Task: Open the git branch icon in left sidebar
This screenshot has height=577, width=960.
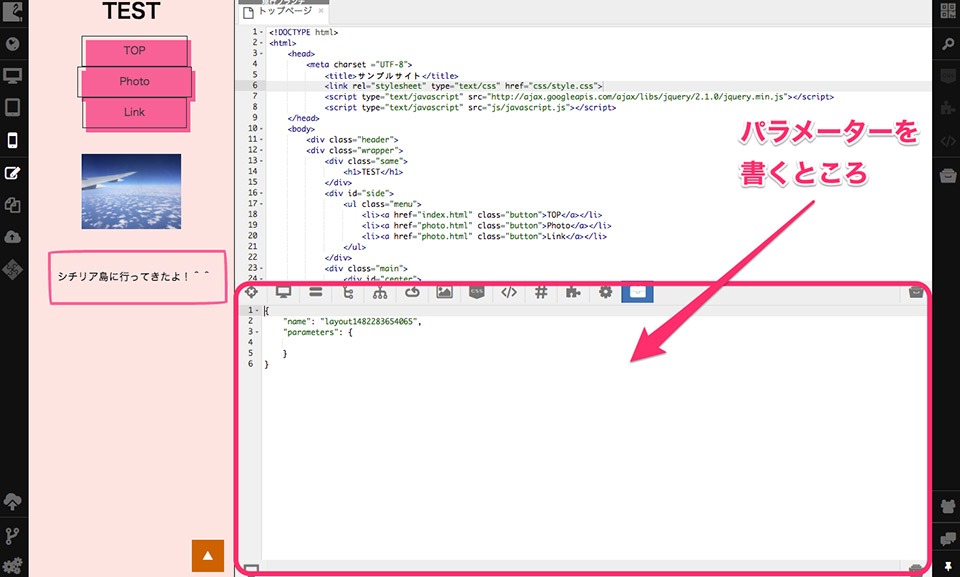Action: (x=12, y=536)
